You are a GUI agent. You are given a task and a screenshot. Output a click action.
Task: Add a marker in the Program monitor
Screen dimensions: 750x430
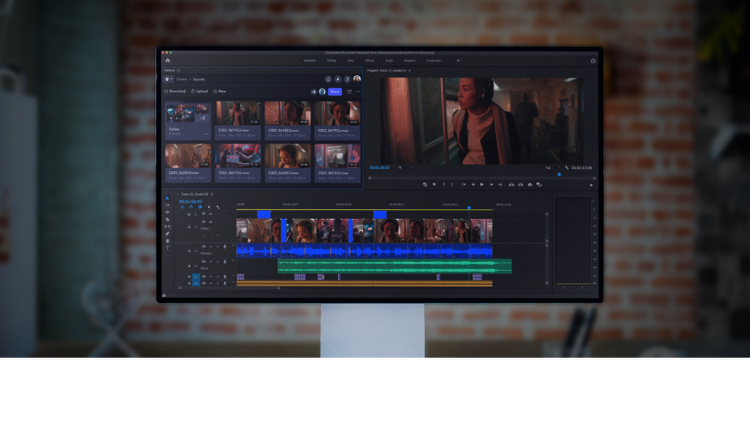[x=434, y=185]
